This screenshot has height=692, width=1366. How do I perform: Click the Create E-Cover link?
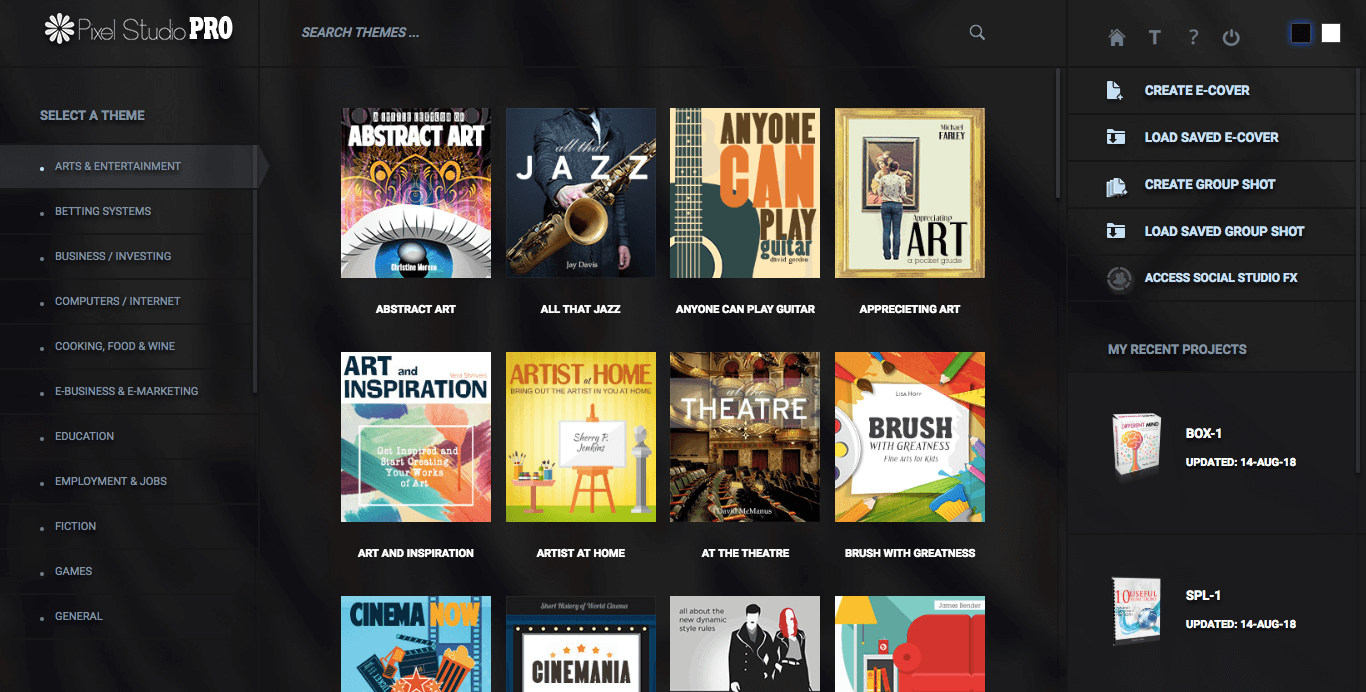coord(1197,90)
